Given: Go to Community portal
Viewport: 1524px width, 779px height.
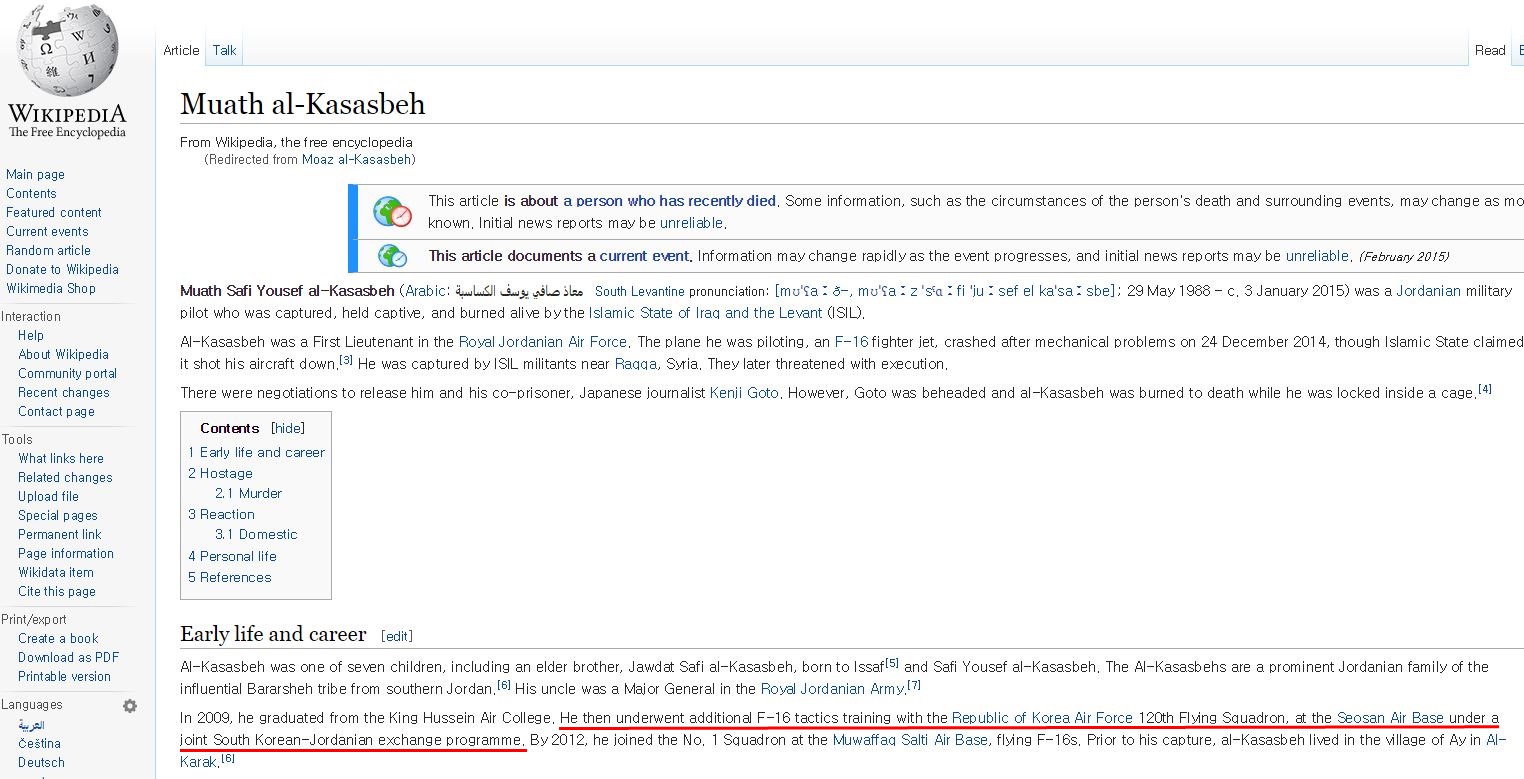Looking at the screenshot, I should click(x=67, y=373).
